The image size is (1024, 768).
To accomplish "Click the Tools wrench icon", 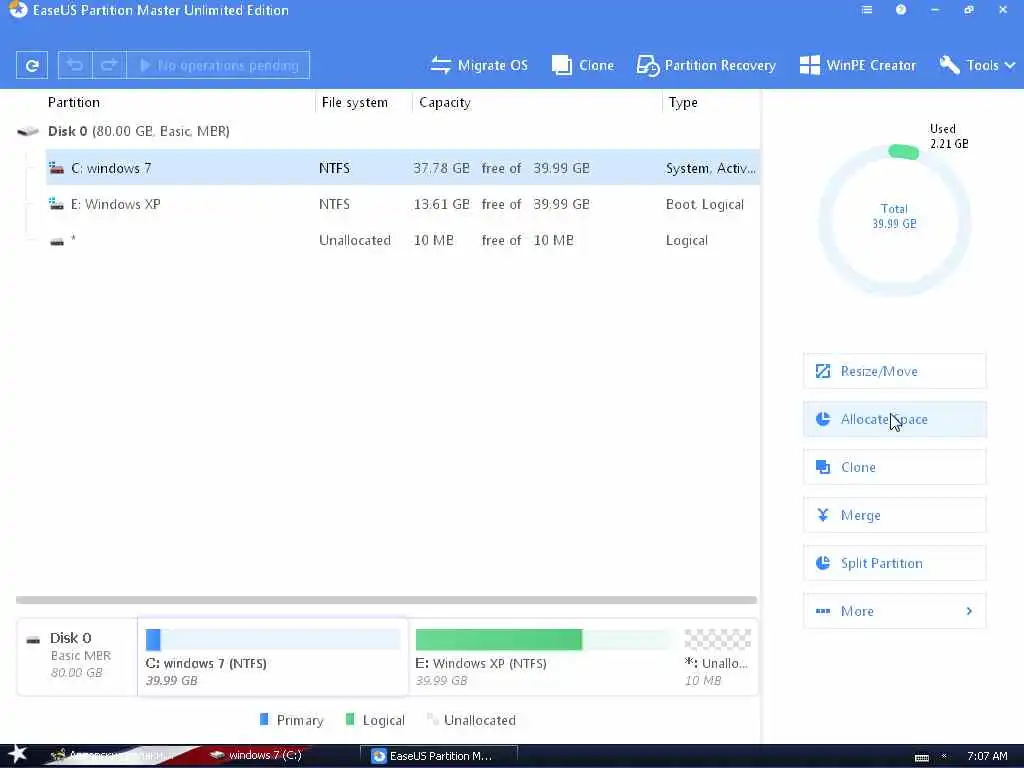I will click(x=950, y=65).
